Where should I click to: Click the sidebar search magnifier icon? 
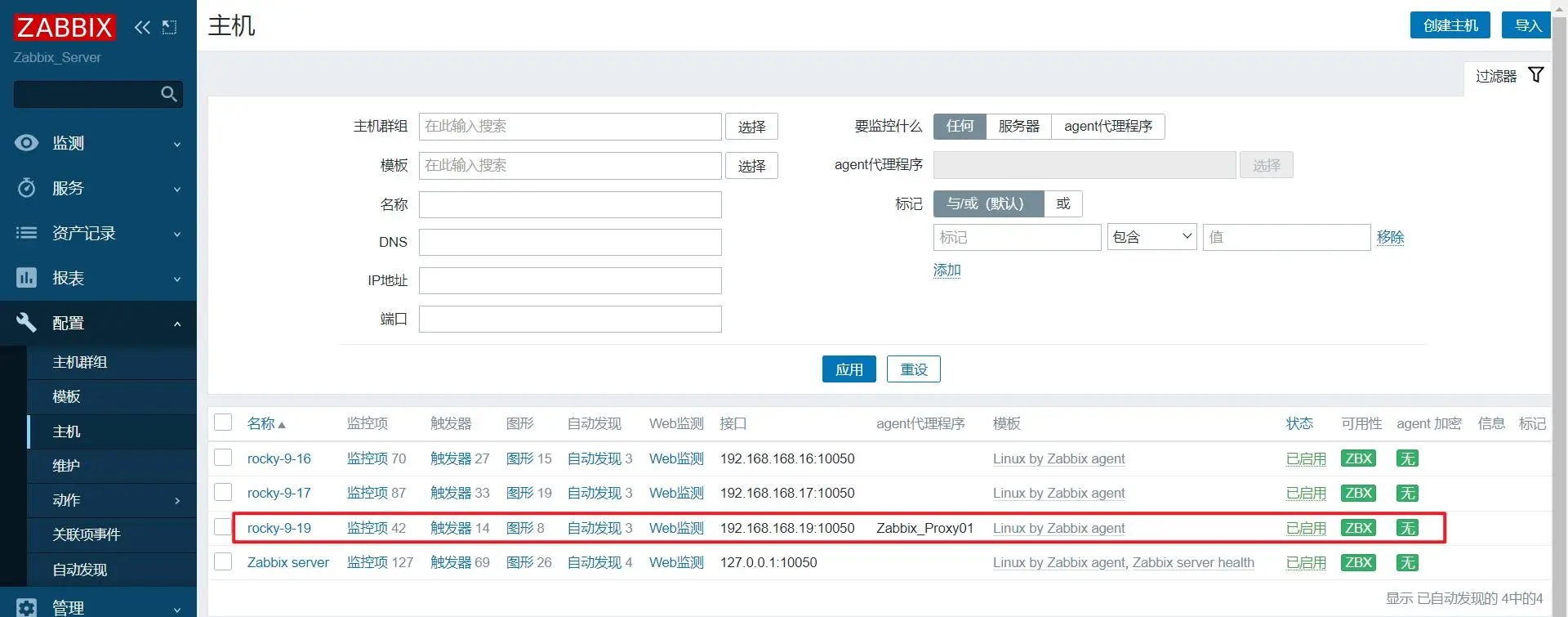169,94
